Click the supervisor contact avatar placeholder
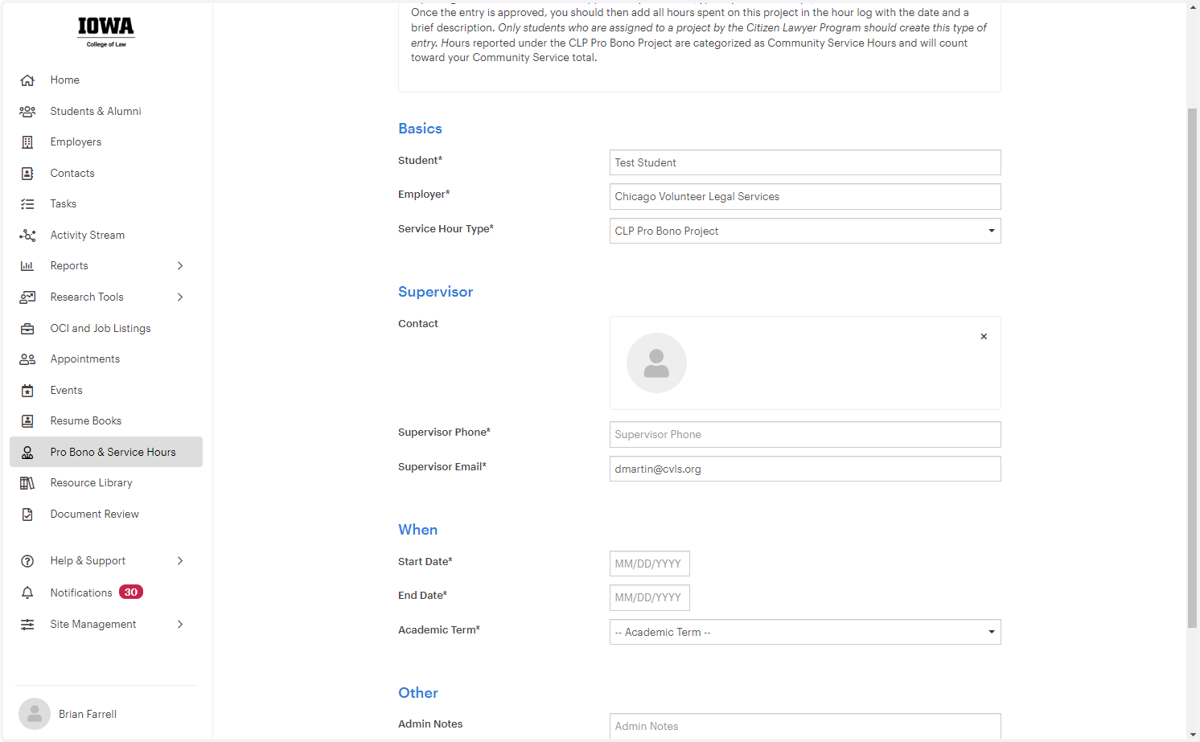 [x=656, y=363]
